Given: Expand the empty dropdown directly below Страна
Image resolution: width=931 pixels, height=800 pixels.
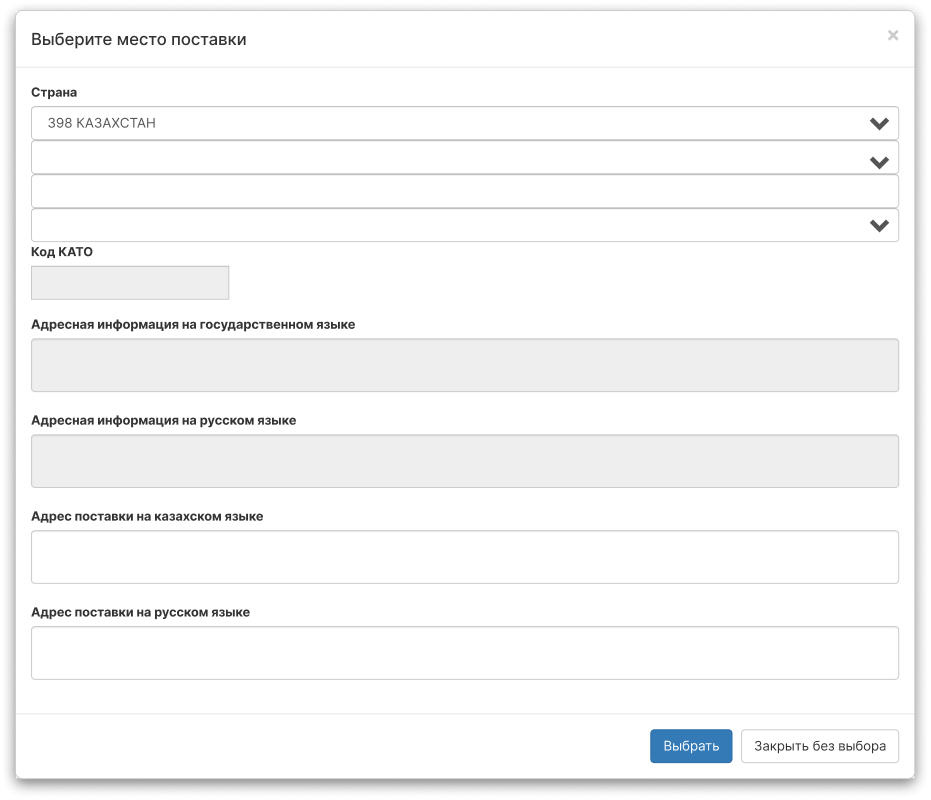Looking at the screenshot, I should coord(450,158).
